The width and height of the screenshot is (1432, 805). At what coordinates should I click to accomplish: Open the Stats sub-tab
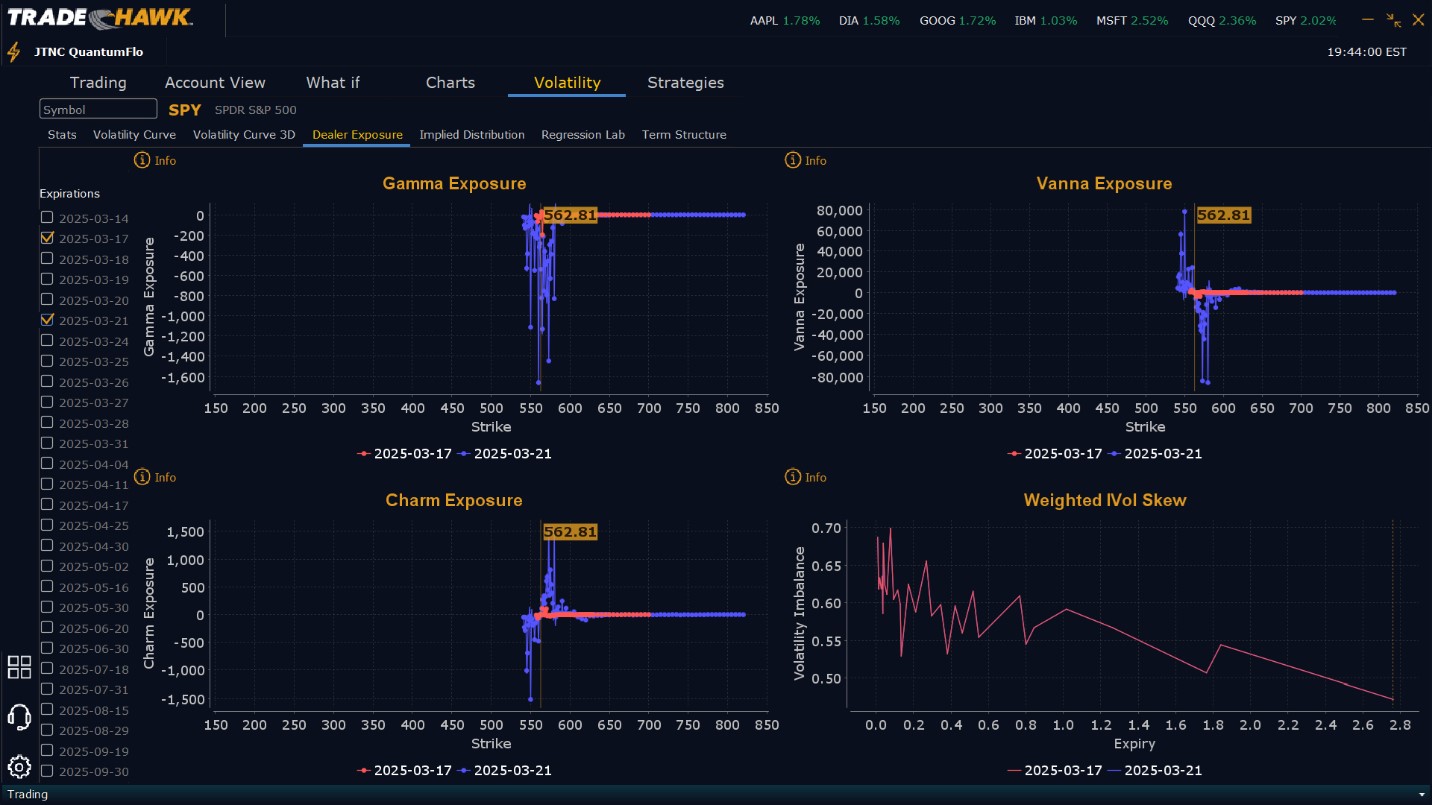(62, 135)
